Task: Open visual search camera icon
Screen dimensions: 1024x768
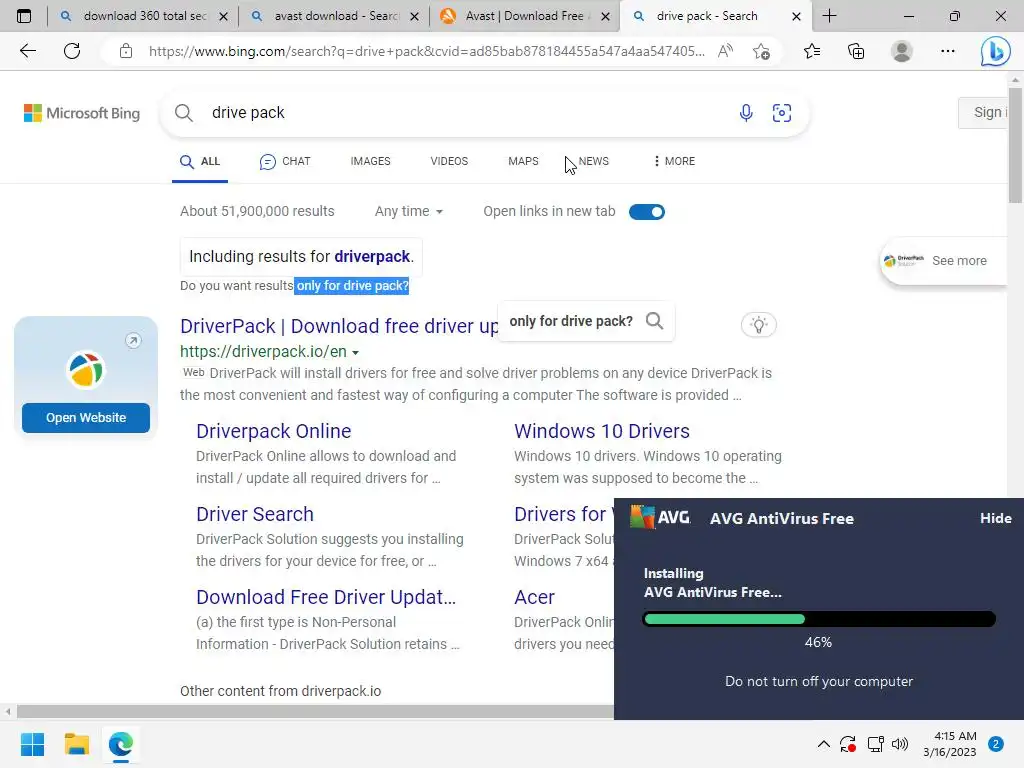Action: click(782, 113)
